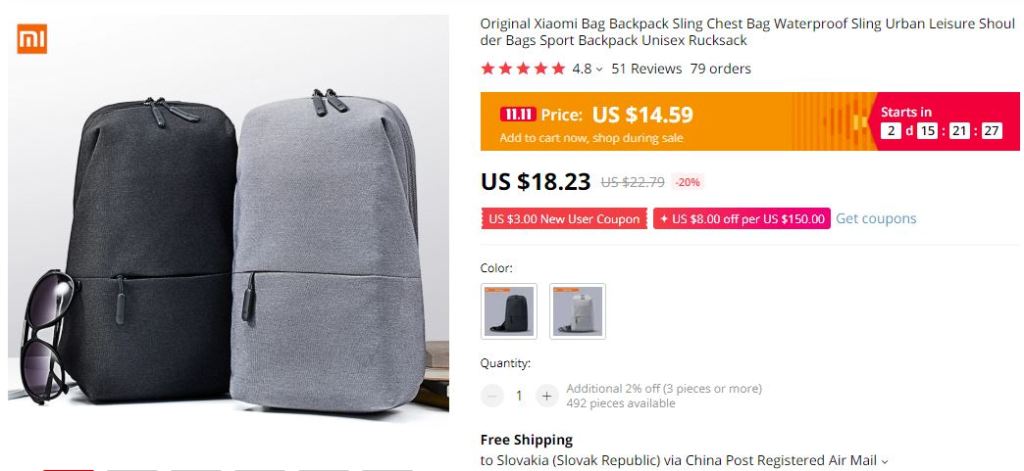Screen dimensions: 1024x471
Task: Click the 11.11 Price US $14.59 sale banner
Action: [750, 122]
